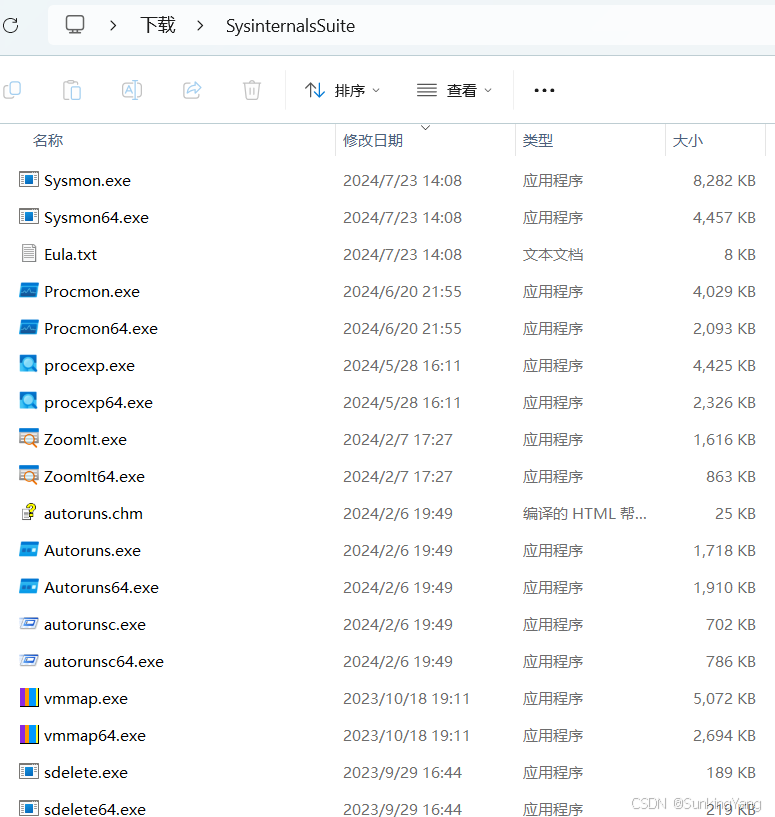This screenshot has height=817, width=775.
Task: Select the Autoruns64.exe icon
Action: (x=29, y=586)
